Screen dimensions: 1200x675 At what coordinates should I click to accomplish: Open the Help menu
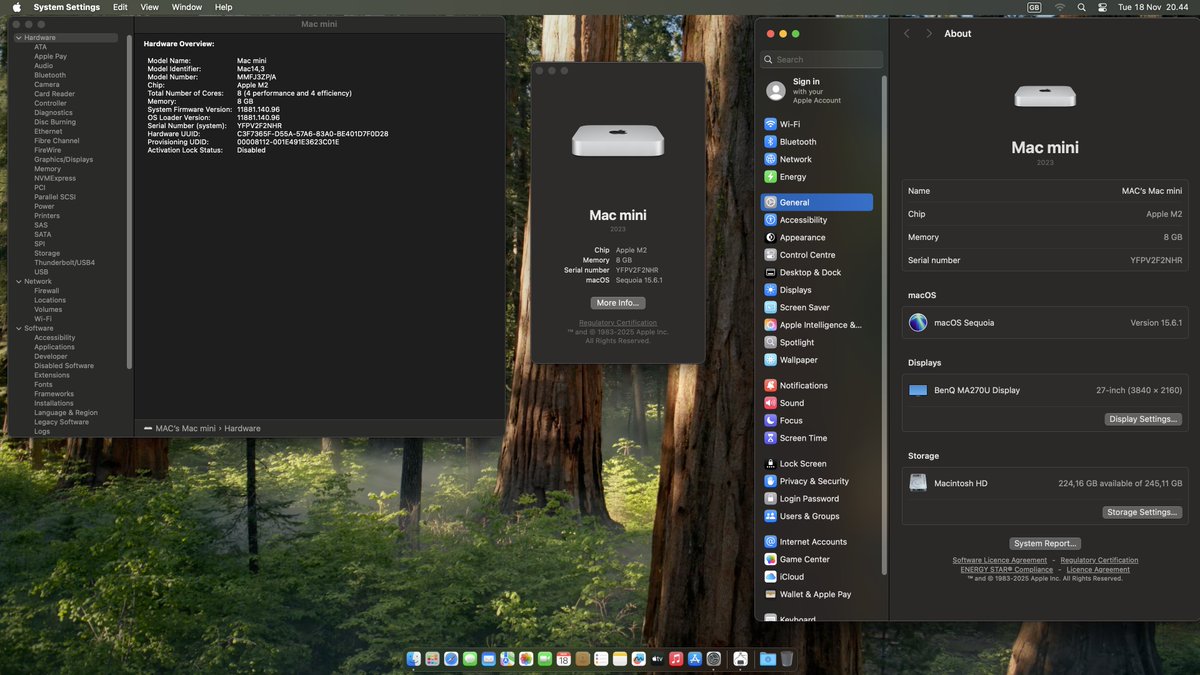click(x=224, y=7)
